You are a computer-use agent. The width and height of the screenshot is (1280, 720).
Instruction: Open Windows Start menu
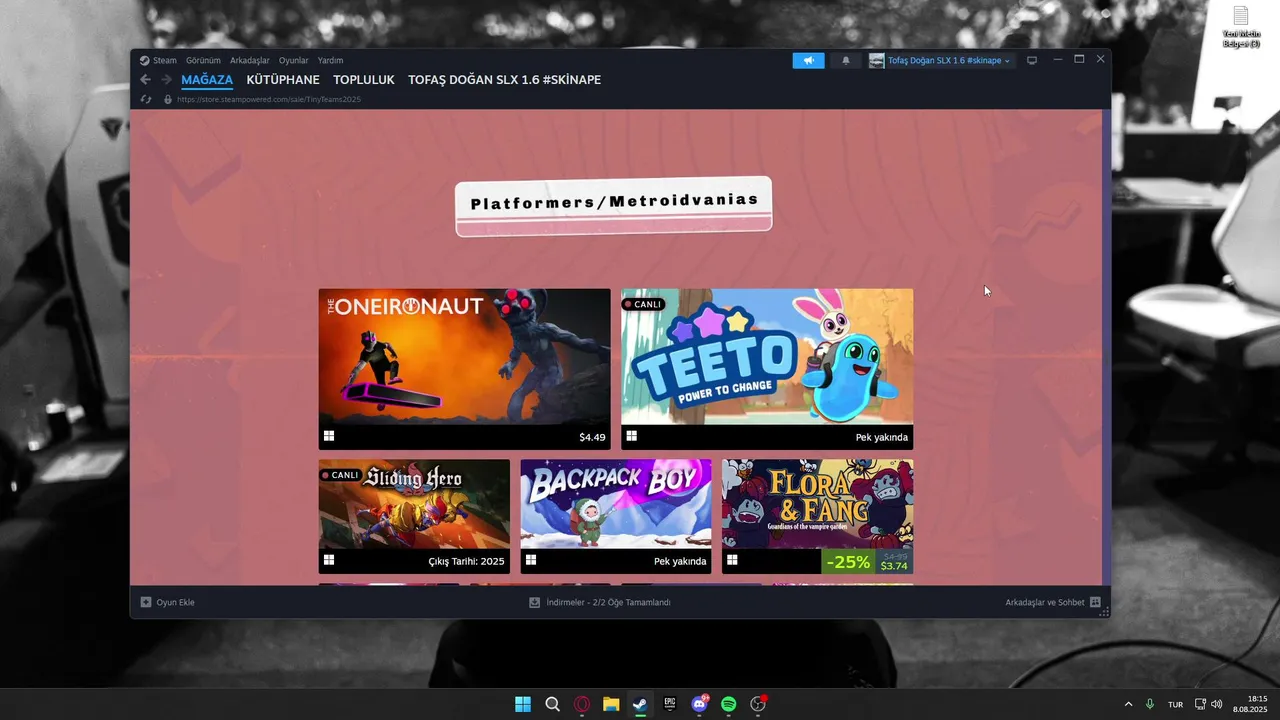pos(523,704)
